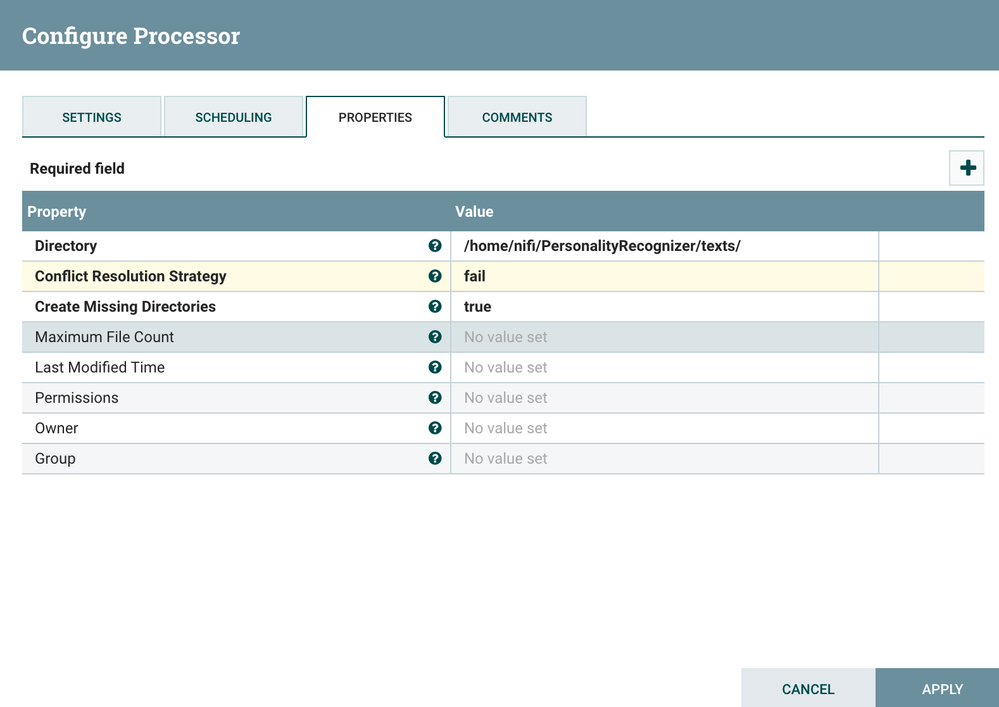Click help icon for Last Modified Time
Screen dimensions: 999x707
[435, 367]
